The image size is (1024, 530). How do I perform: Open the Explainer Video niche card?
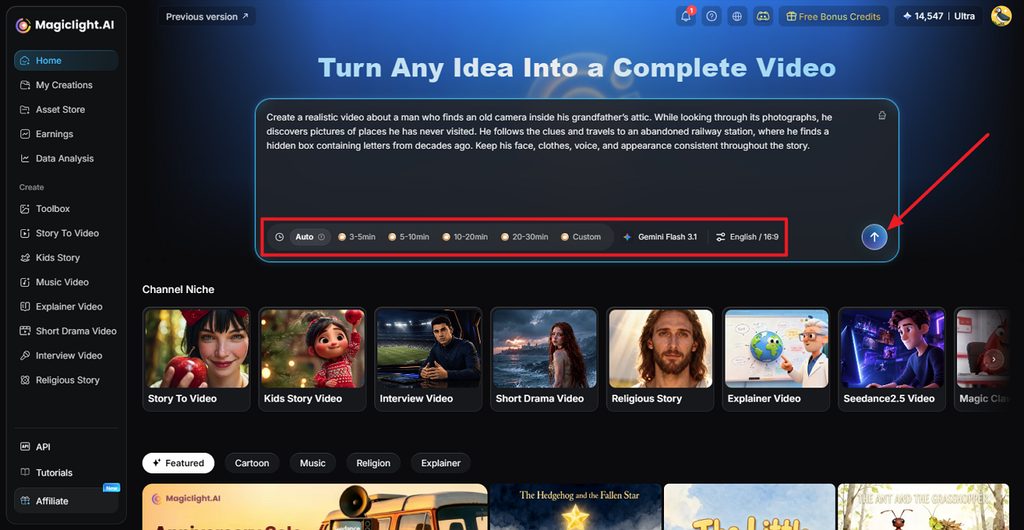point(776,359)
